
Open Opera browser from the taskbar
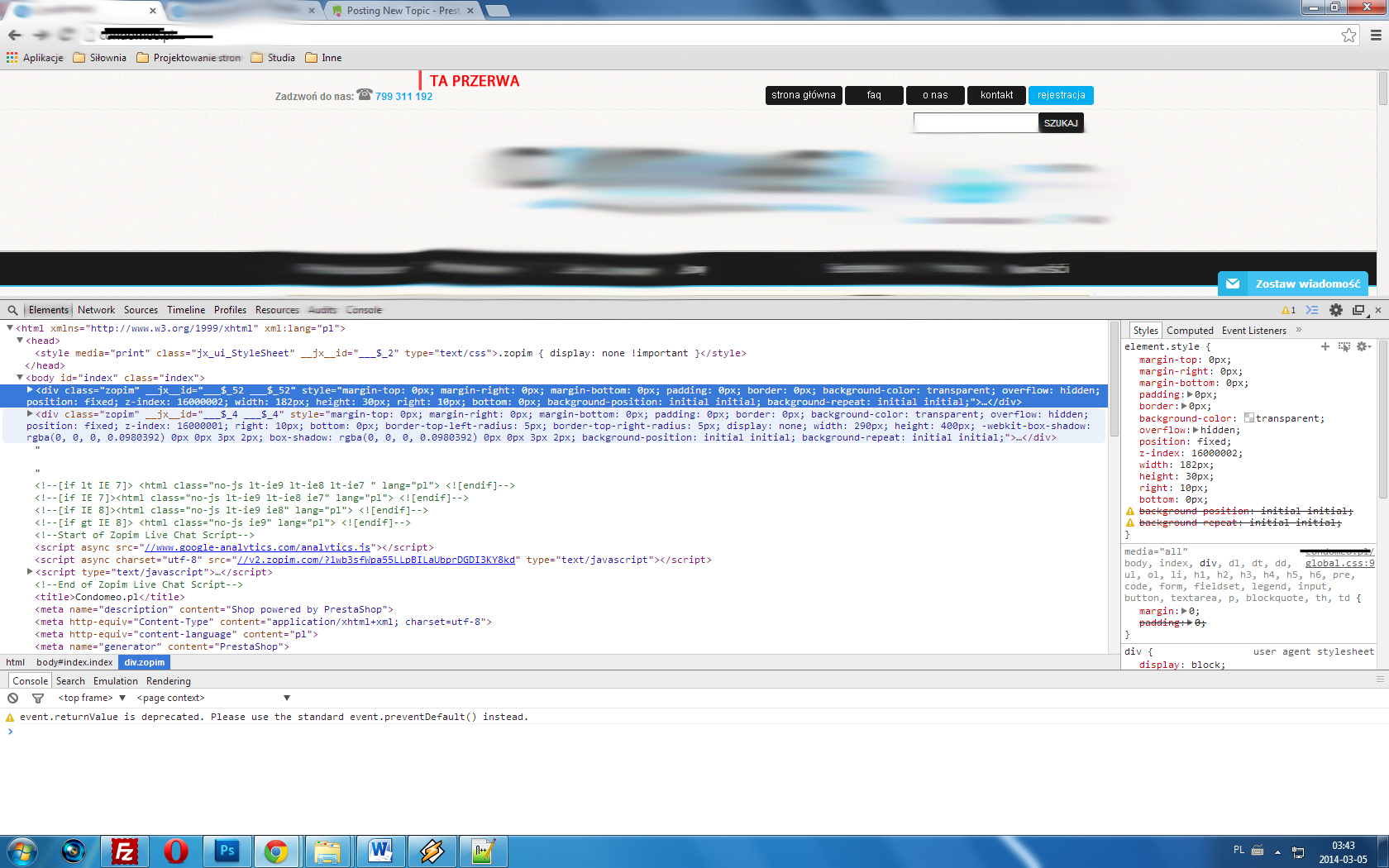[176, 851]
